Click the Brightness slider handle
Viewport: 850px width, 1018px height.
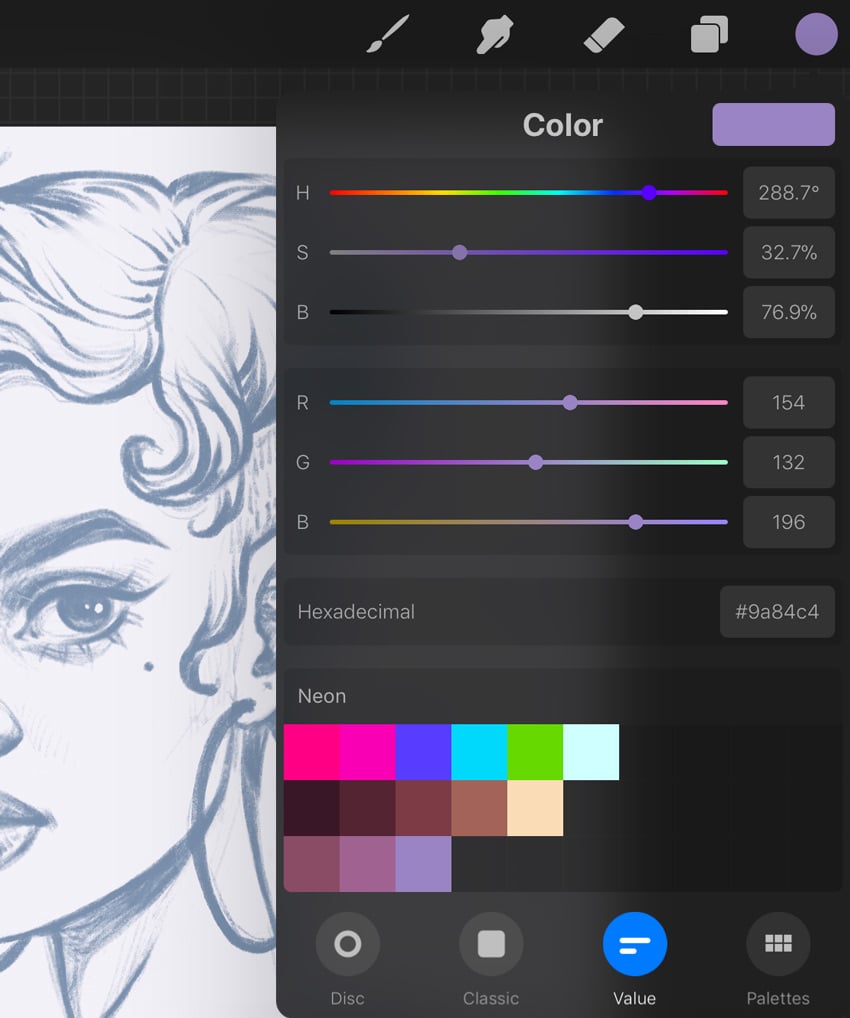coord(635,312)
